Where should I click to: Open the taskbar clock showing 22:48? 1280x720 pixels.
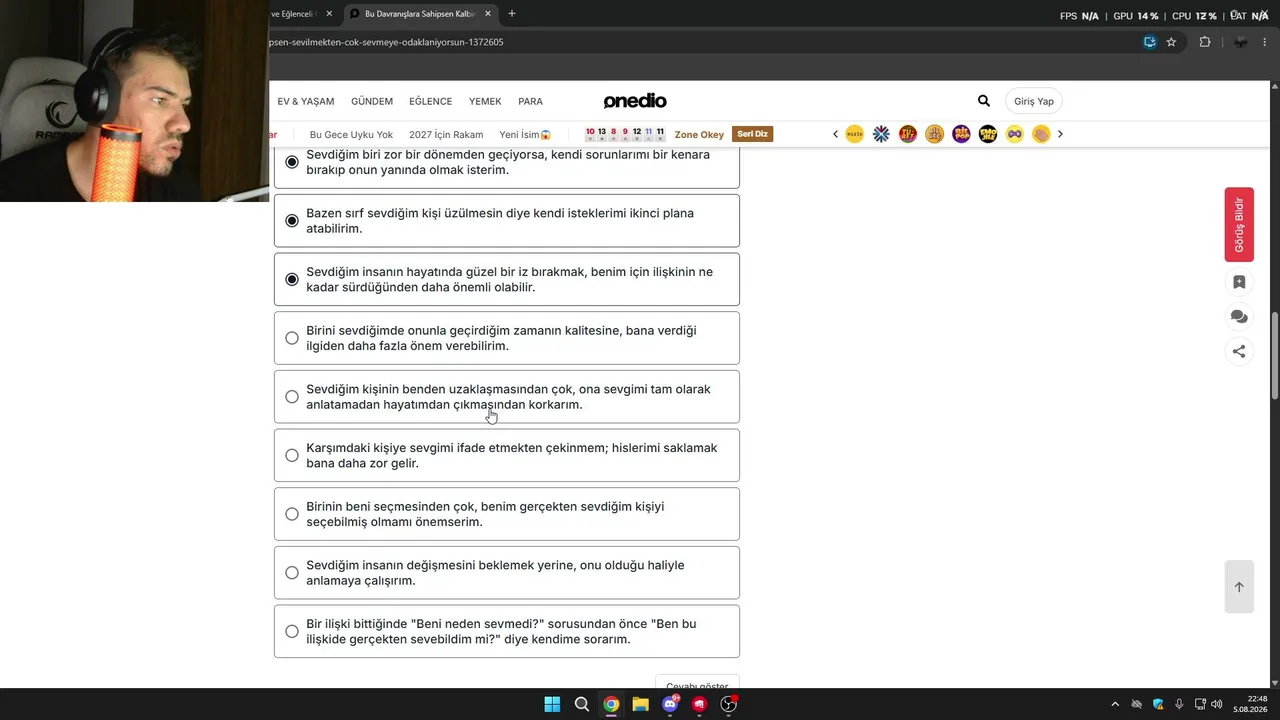coord(1250,704)
